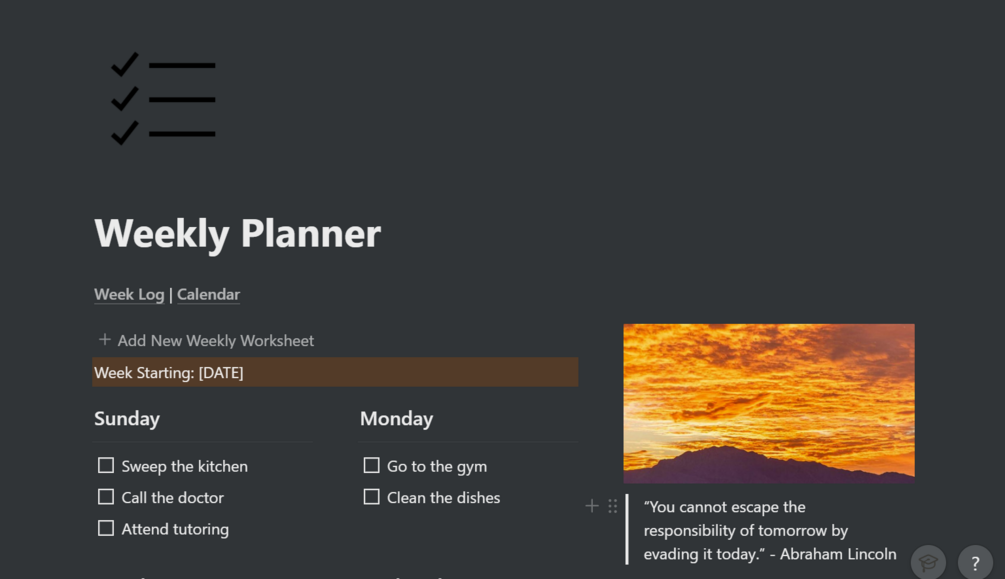Image resolution: width=1005 pixels, height=579 pixels.
Task: Check the "Sweep the kitchen" checkbox
Action: [x=106, y=465]
